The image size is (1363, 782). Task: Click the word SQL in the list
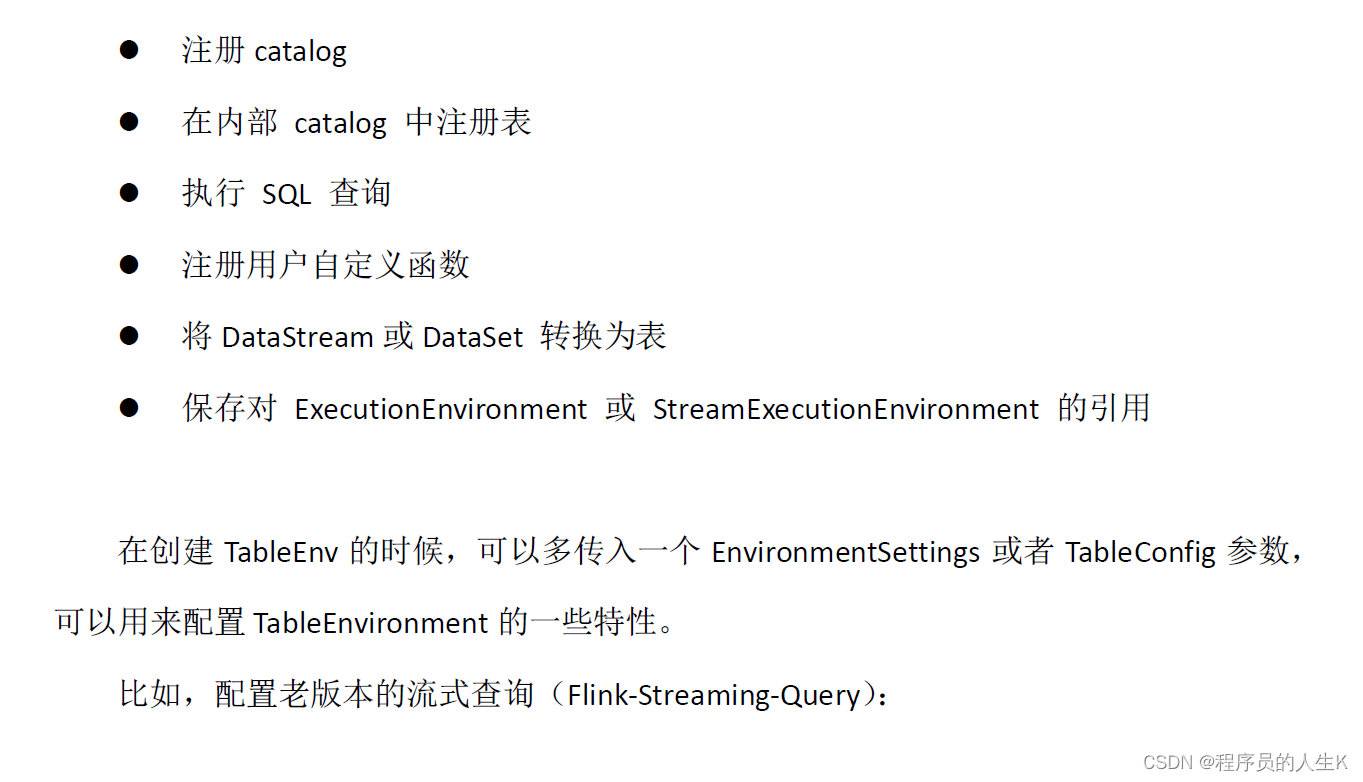pyautogui.click(x=286, y=195)
